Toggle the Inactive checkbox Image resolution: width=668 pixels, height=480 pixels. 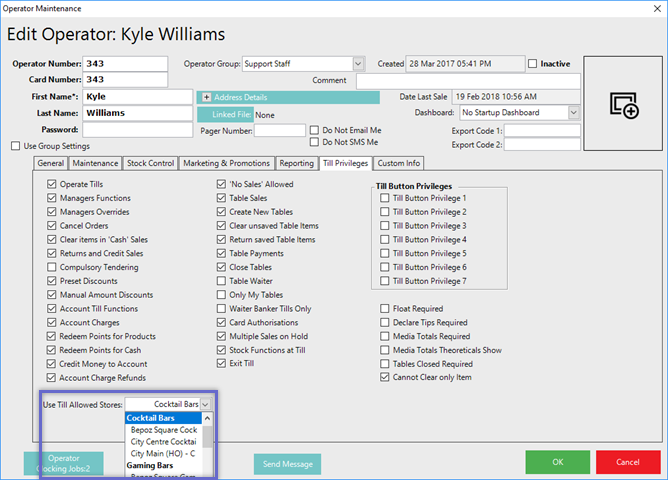pyautogui.click(x=533, y=64)
